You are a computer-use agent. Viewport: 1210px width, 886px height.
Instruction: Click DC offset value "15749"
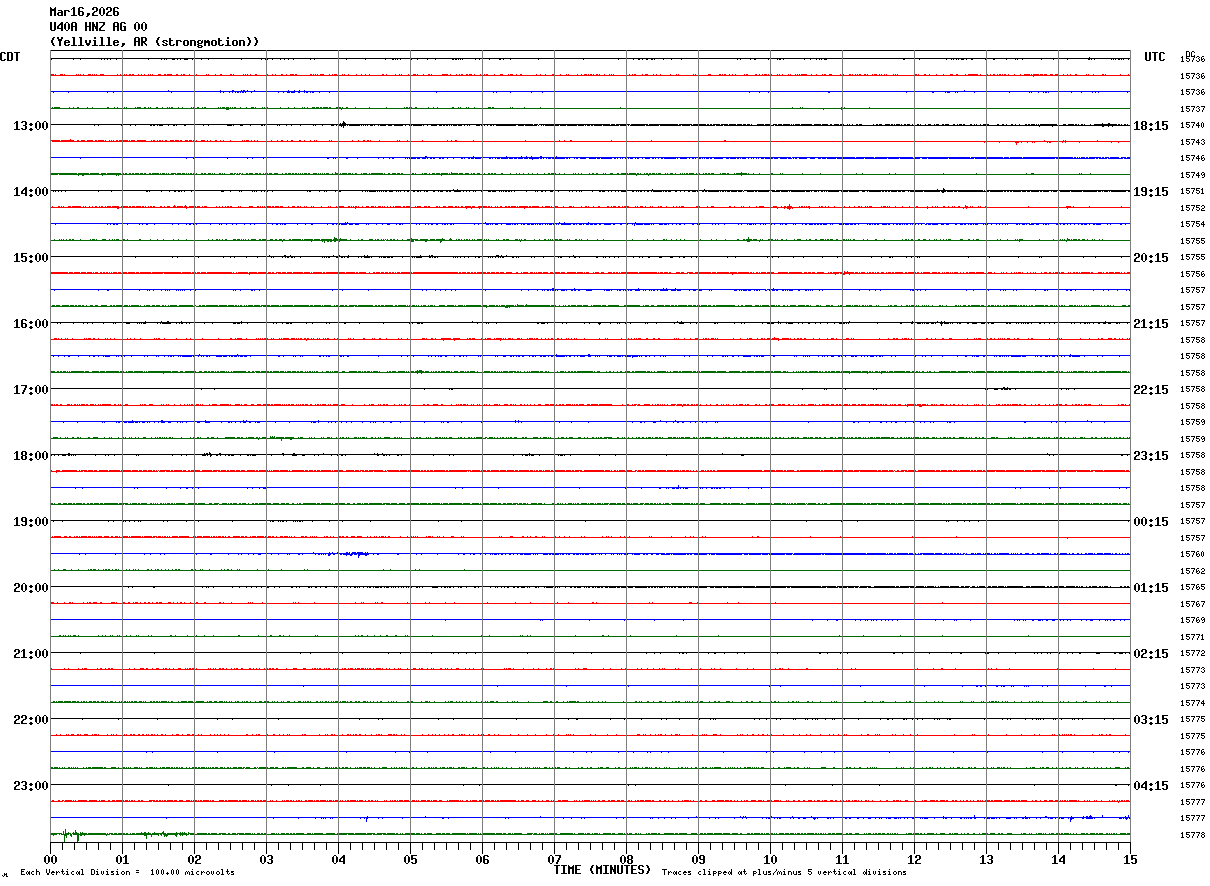click(1192, 175)
